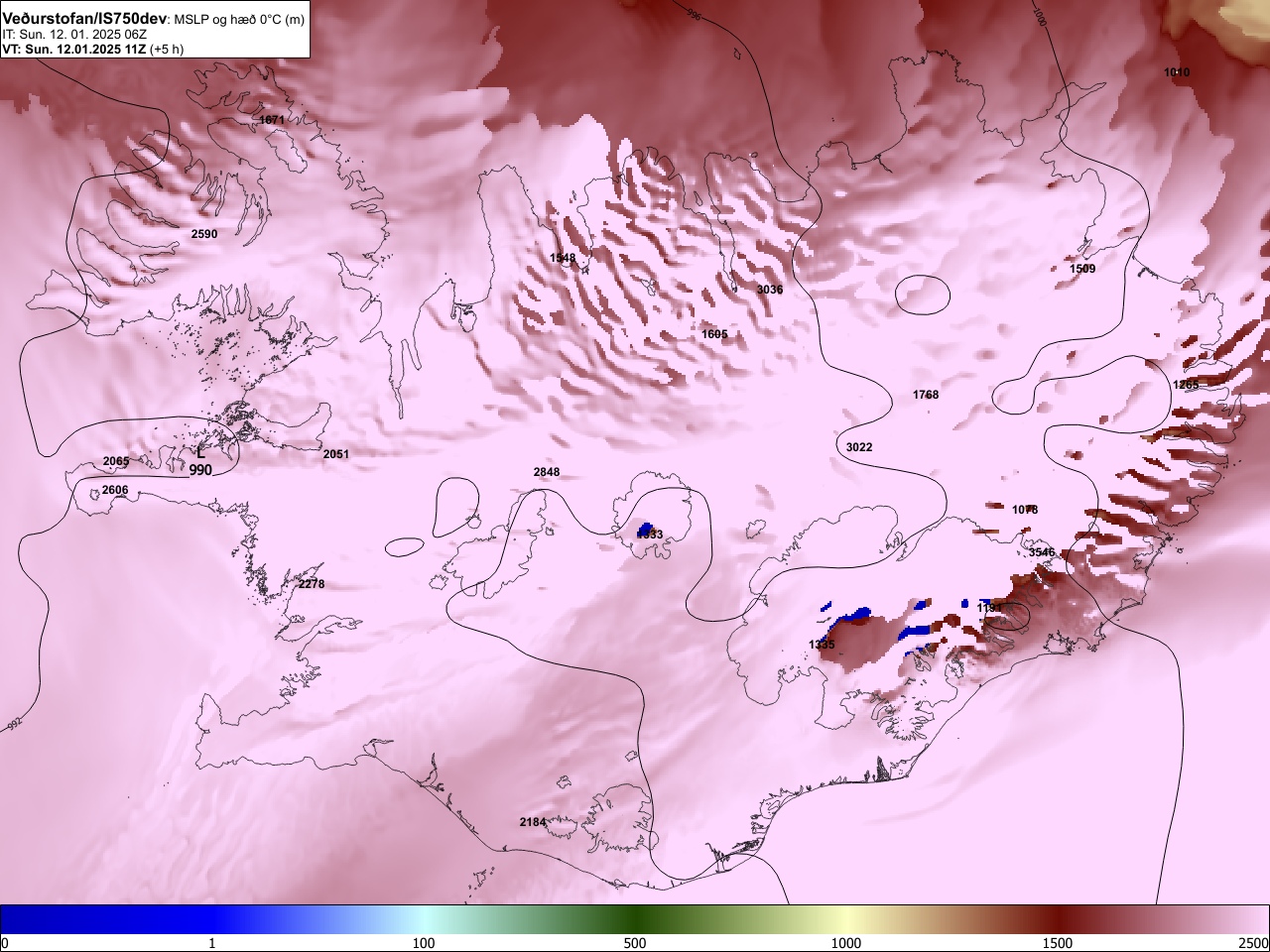1270x952 pixels.
Task: Click the dark green band above '500'
Action: coord(635,919)
